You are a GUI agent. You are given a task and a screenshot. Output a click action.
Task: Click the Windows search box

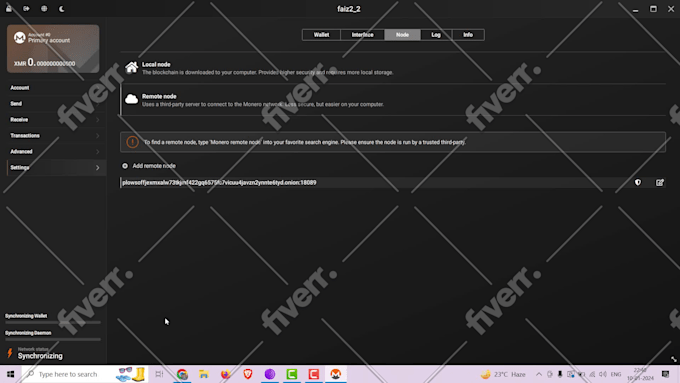(x=85, y=374)
